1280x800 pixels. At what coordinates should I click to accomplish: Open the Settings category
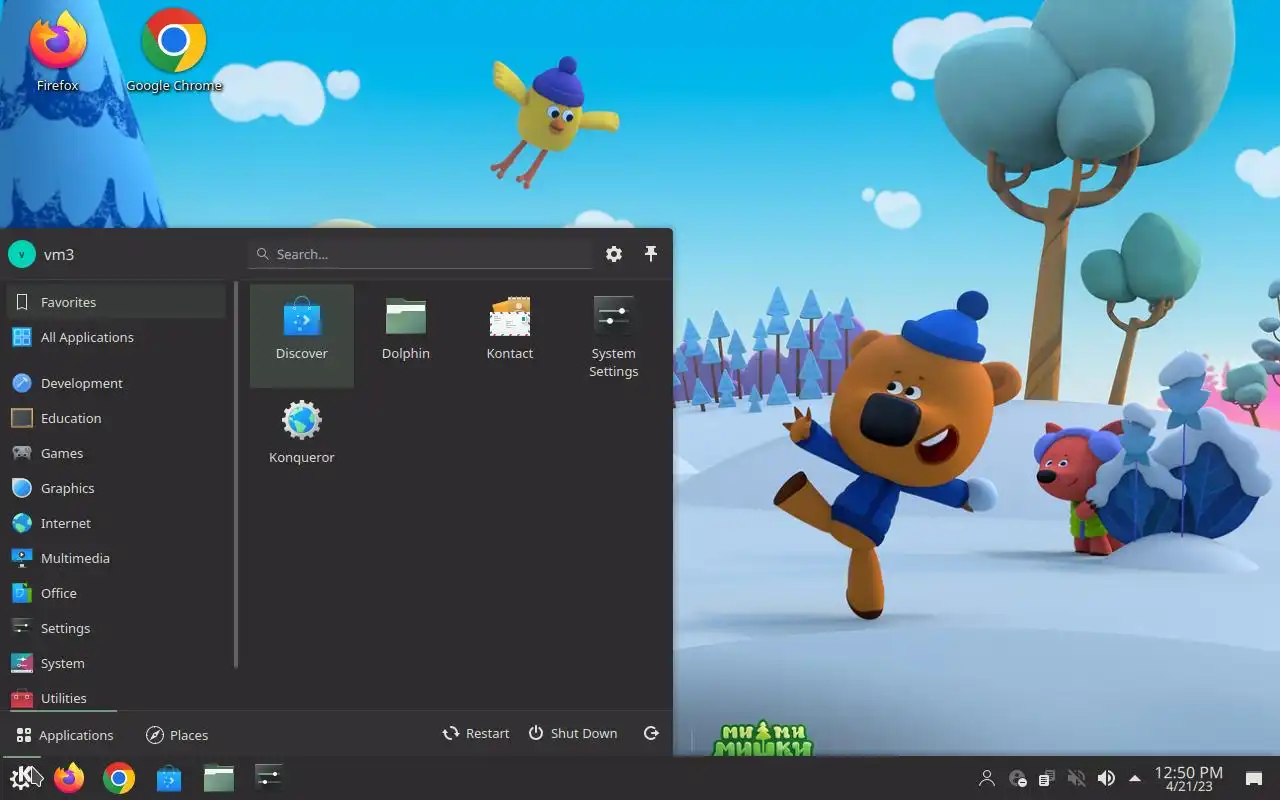pyautogui.click(x=116, y=628)
